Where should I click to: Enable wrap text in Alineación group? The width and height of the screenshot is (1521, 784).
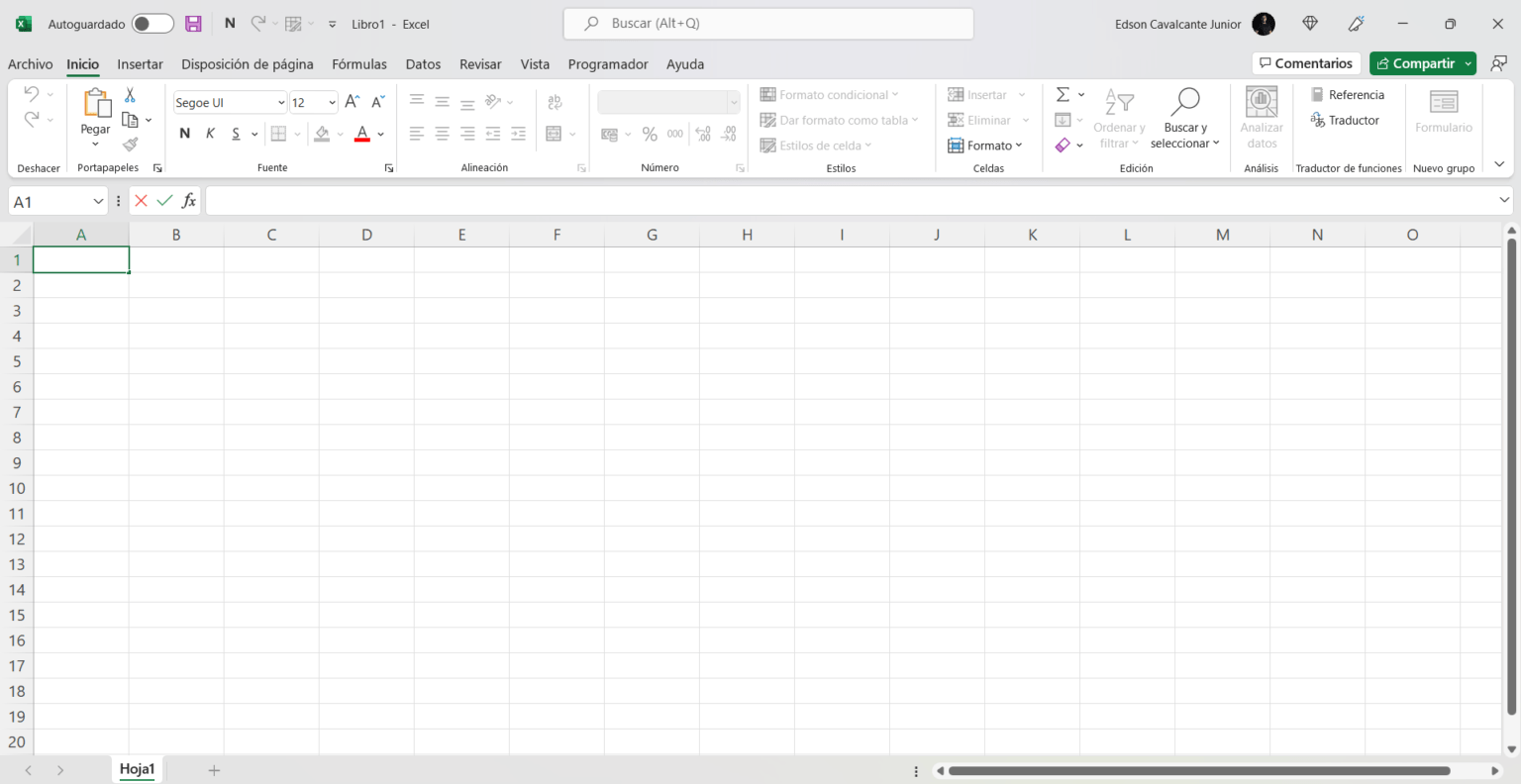555,102
